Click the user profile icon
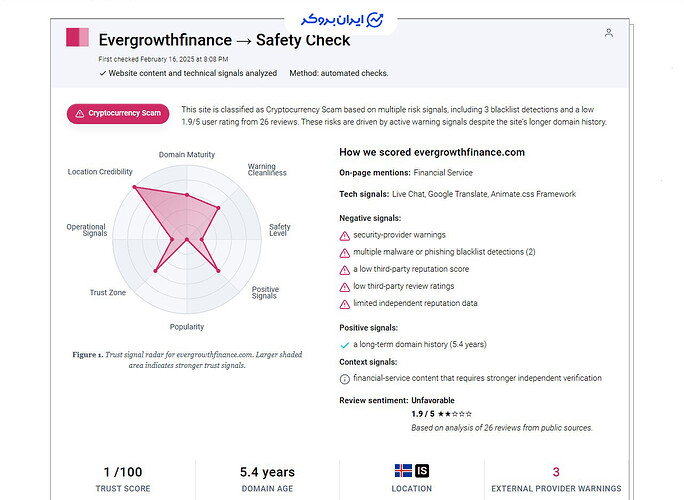 (609, 33)
